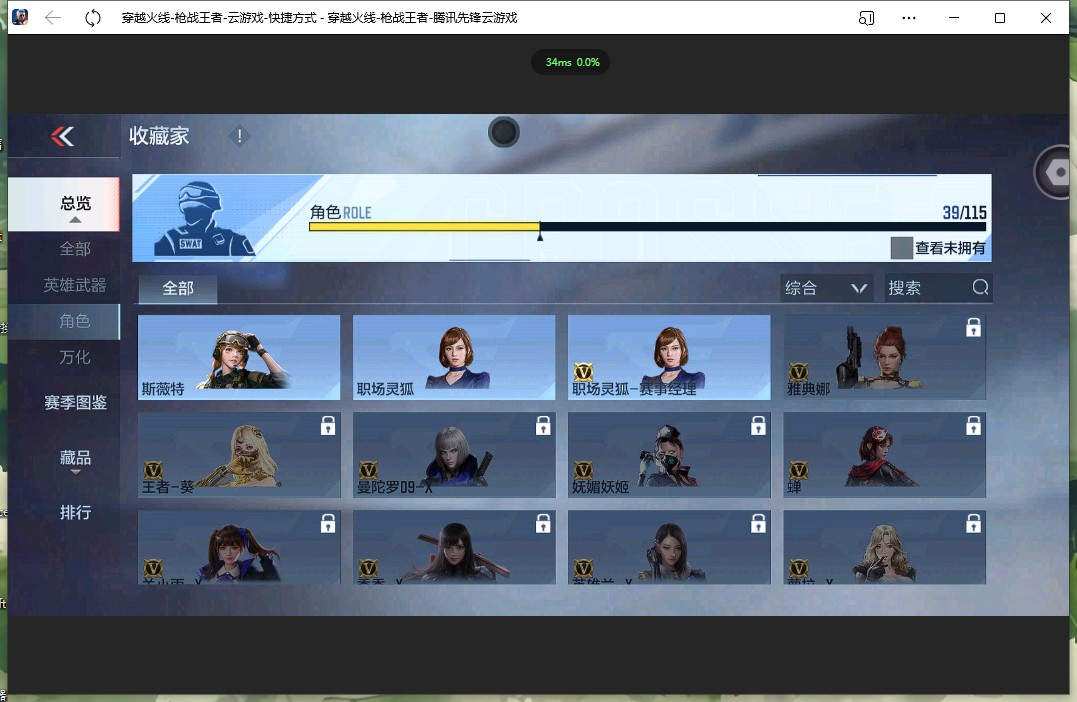The image size is (1077, 702).
Task: Click the window's back arrow in title bar
Action: click(x=53, y=18)
